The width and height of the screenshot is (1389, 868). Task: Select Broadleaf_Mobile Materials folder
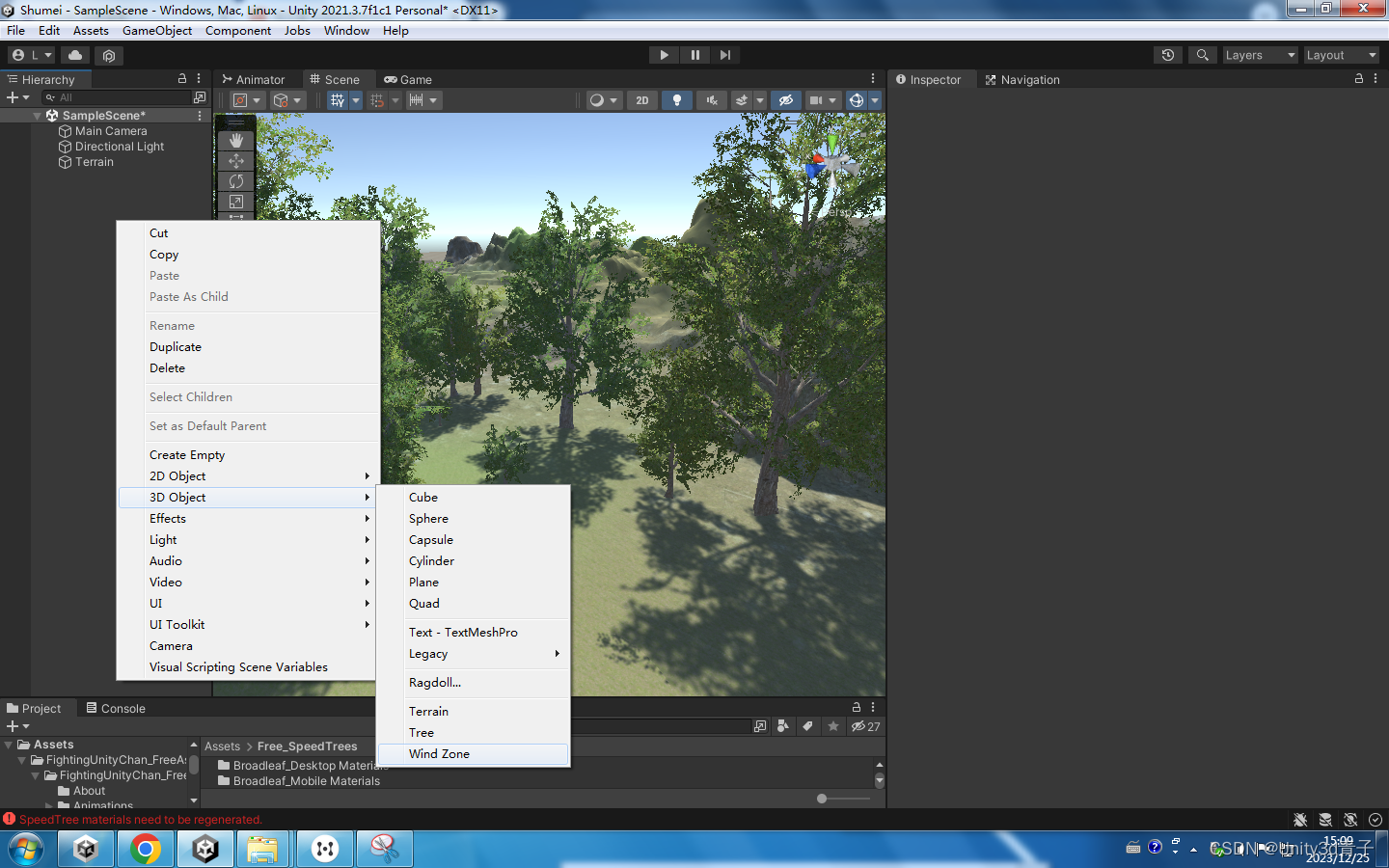click(299, 781)
